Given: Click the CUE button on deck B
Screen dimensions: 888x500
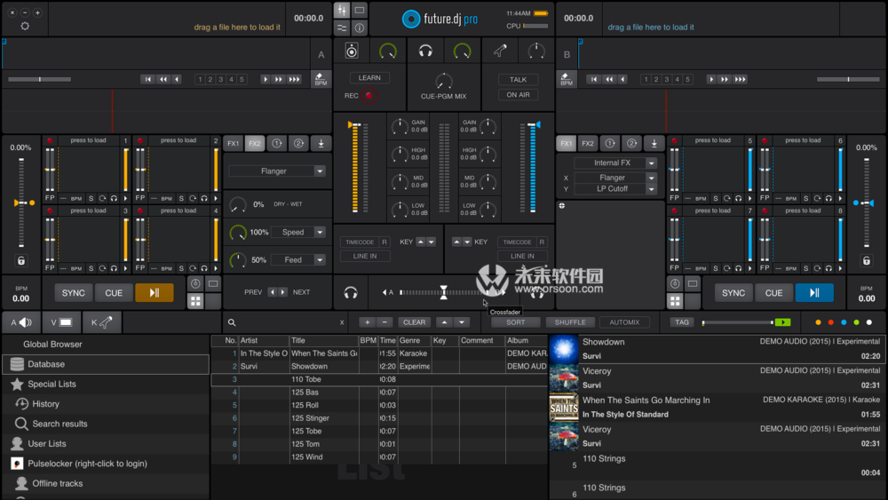Looking at the screenshot, I should [774, 293].
